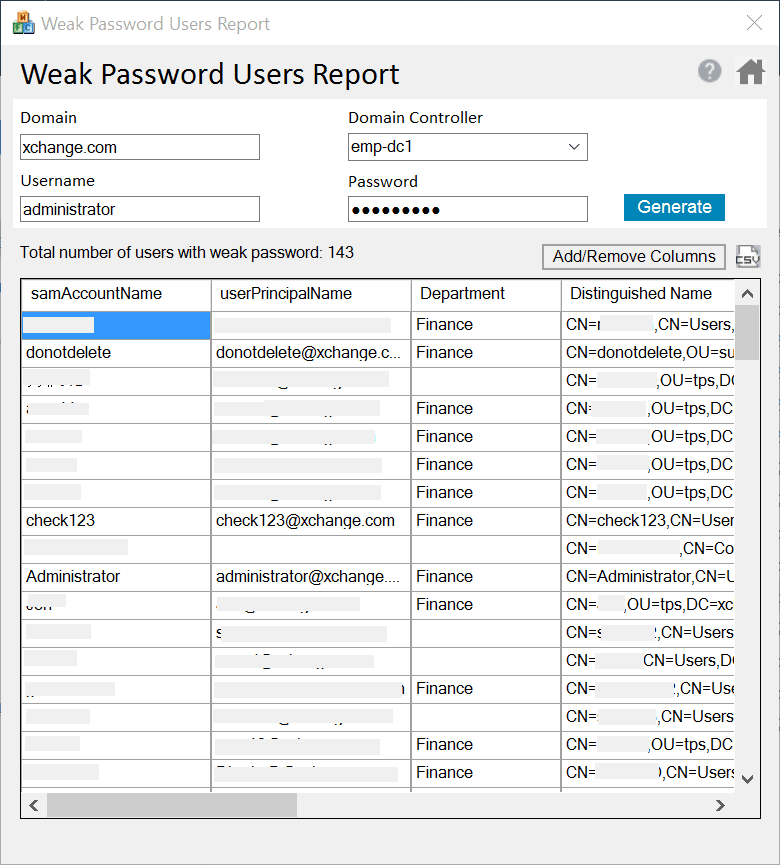Image resolution: width=780 pixels, height=865 pixels.
Task: Click the down arrow on the vertical scrollbar
Action: pos(748,778)
